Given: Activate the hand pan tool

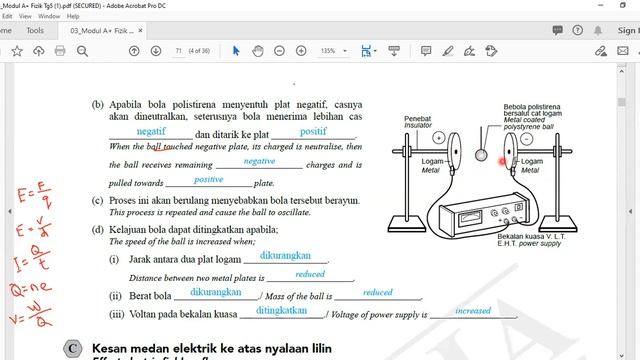Looking at the screenshot, I should point(258,51).
